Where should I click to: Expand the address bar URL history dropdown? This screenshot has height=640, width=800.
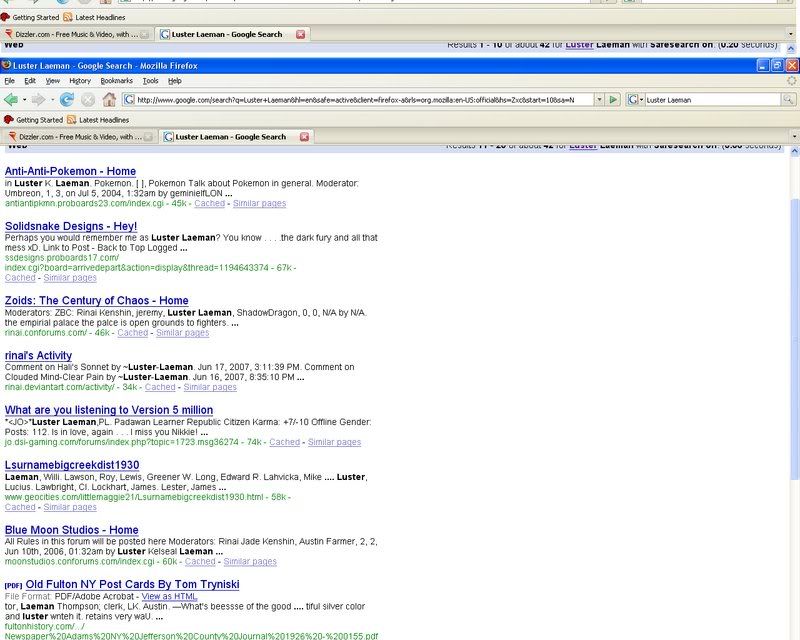click(x=599, y=100)
